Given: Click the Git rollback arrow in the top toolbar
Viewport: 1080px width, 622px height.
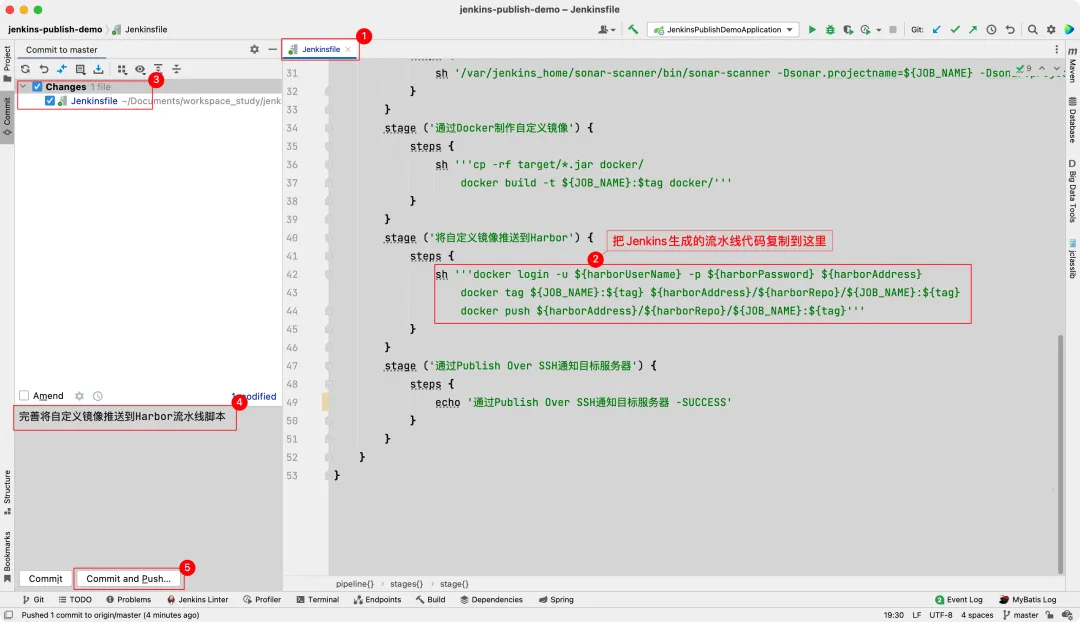Looking at the screenshot, I should click(x=1010, y=30).
